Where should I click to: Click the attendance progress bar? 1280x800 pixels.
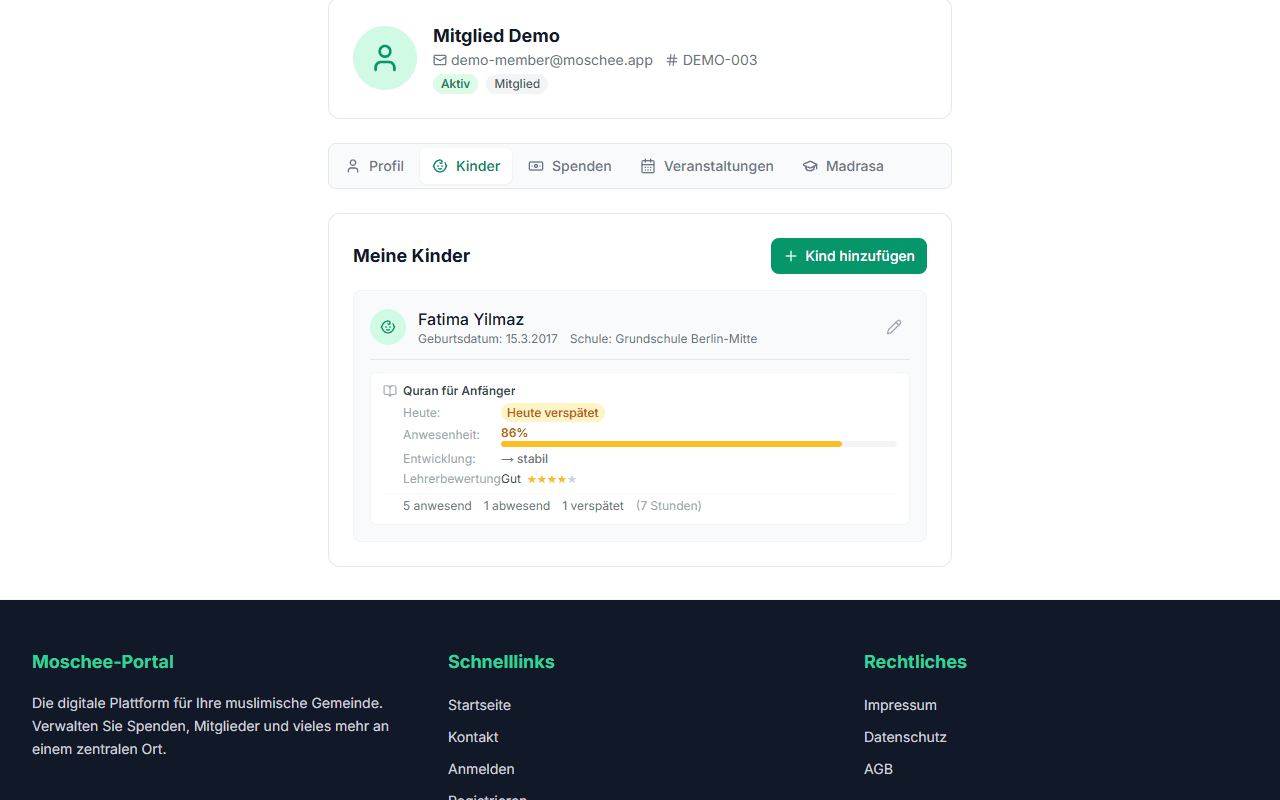(x=699, y=444)
